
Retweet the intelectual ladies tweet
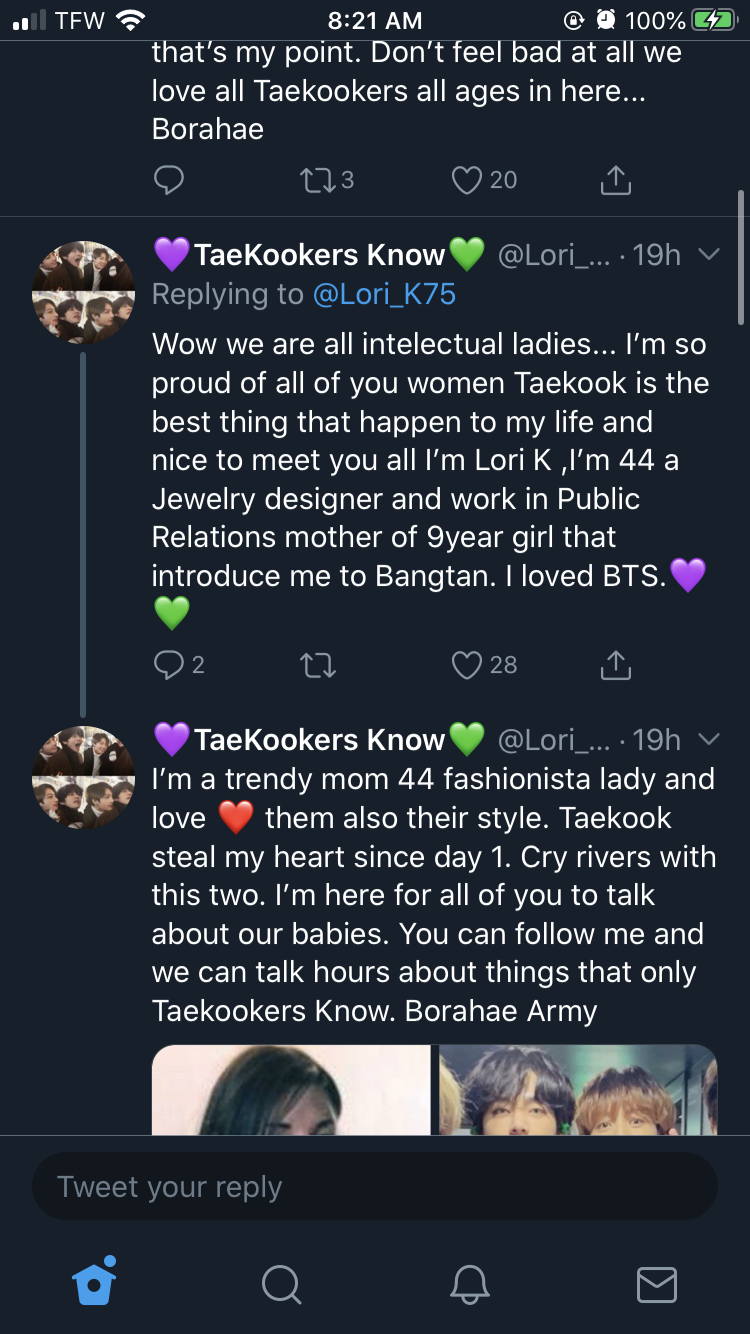coord(318,665)
